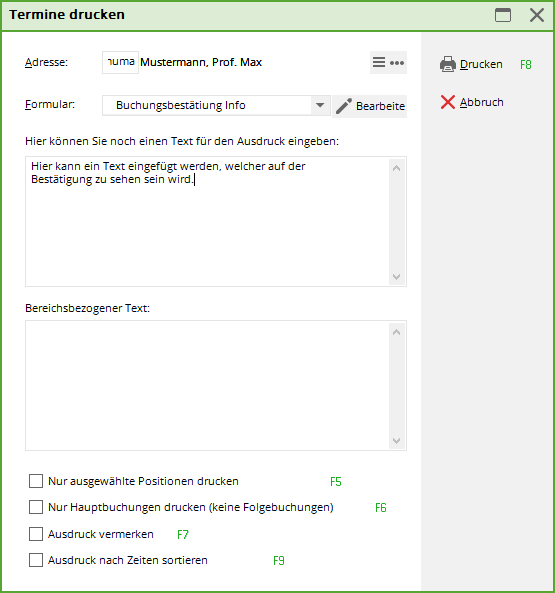Toggle the Ausdruck vermerken checkbox
555x593 pixels.
pyautogui.click(x=36, y=534)
